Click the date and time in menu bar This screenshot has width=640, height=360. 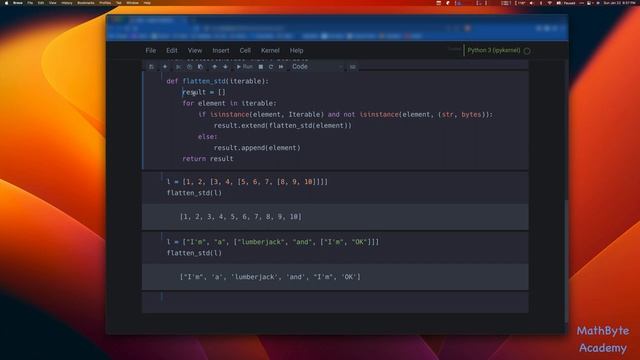click(619, 3)
